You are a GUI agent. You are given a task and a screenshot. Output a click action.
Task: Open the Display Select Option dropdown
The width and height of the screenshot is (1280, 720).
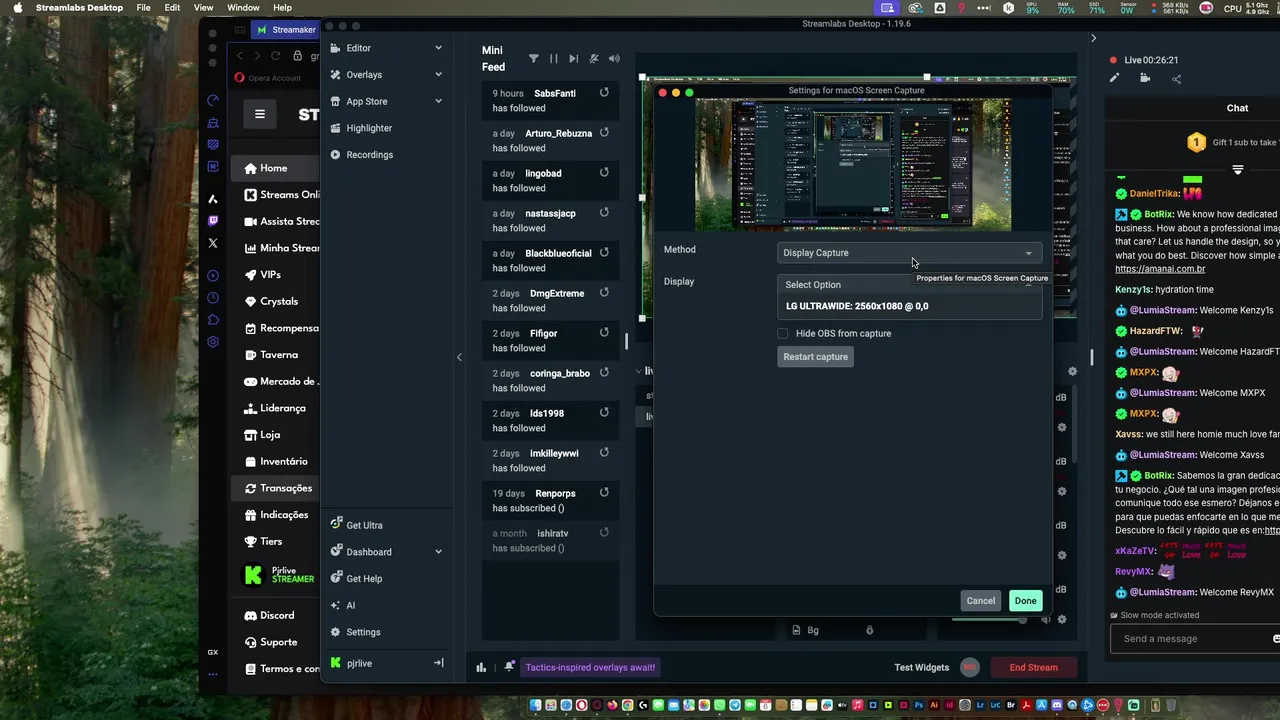point(909,285)
